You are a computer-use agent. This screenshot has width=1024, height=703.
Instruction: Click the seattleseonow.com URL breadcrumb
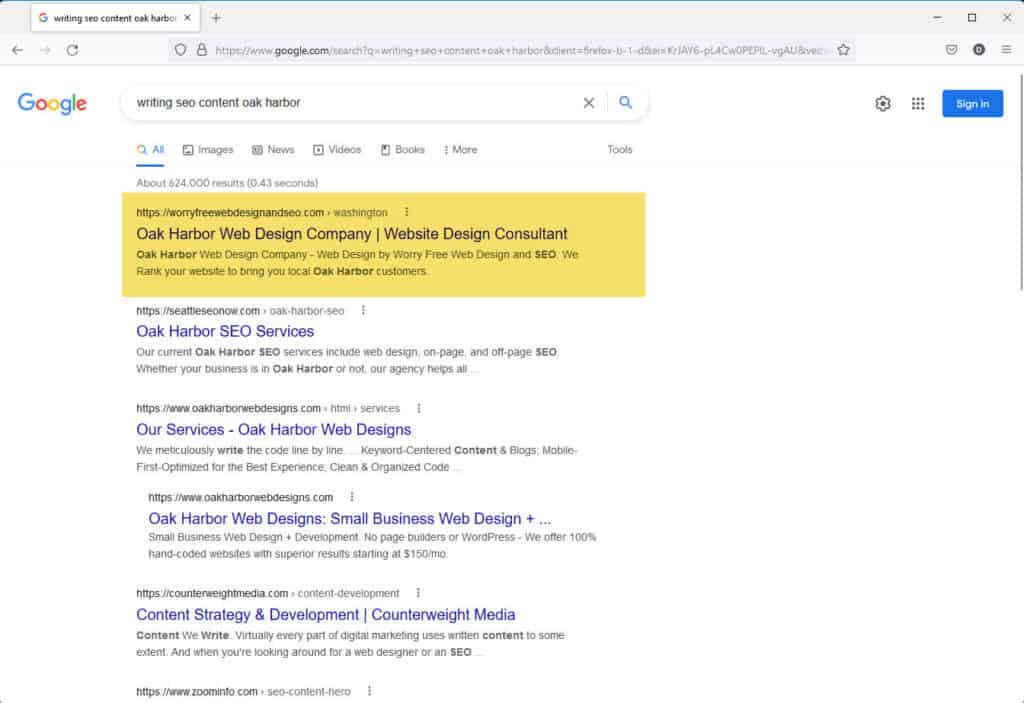pos(240,311)
